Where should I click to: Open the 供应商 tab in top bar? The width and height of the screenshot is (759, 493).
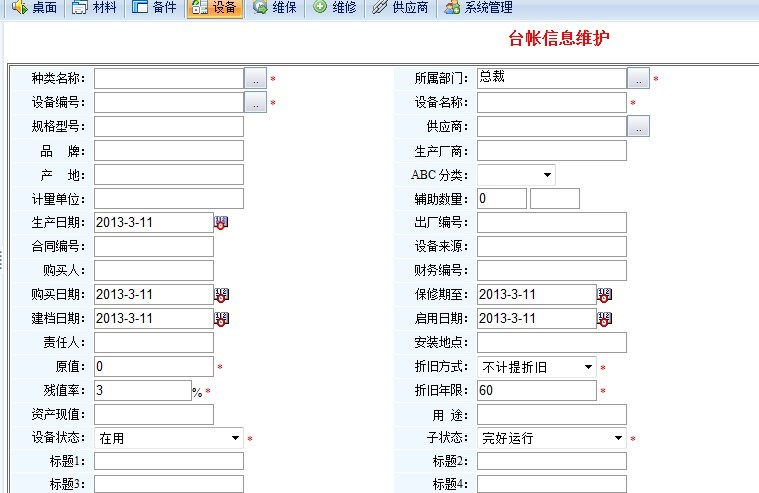pos(400,8)
